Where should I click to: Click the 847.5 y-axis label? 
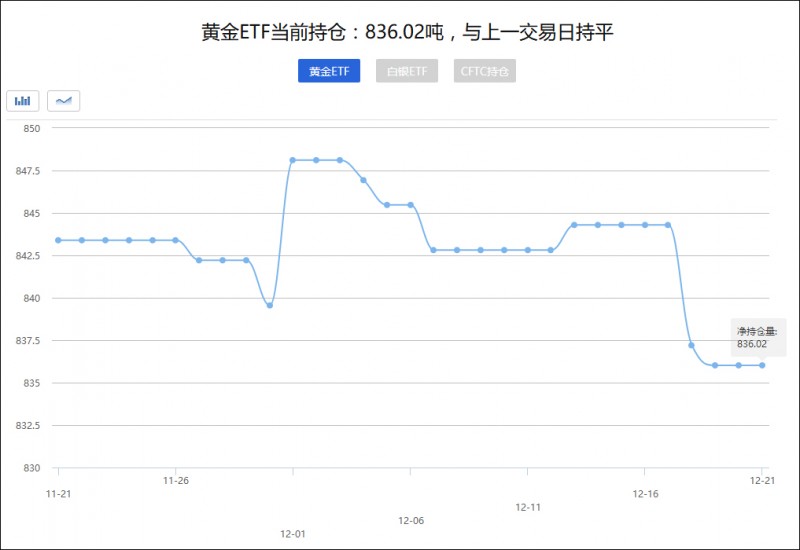28,171
